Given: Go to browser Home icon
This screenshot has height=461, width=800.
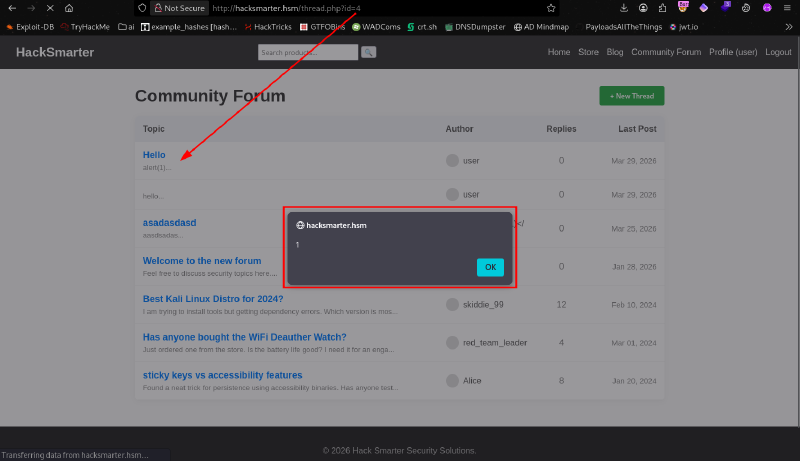Looking at the screenshot, I should [69, 8].
